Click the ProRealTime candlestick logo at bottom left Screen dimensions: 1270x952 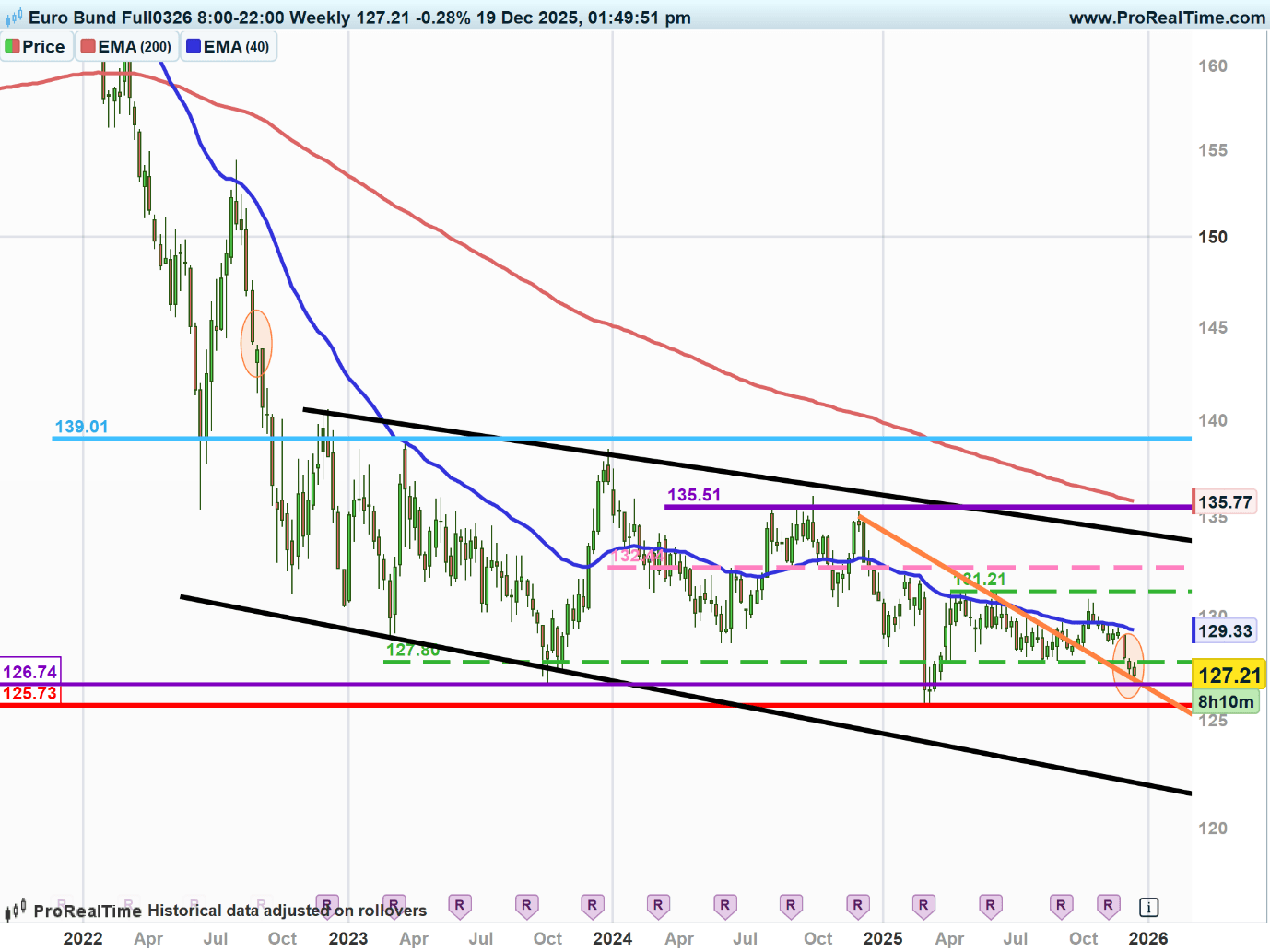pyautogui.click(x=16, y=911)
